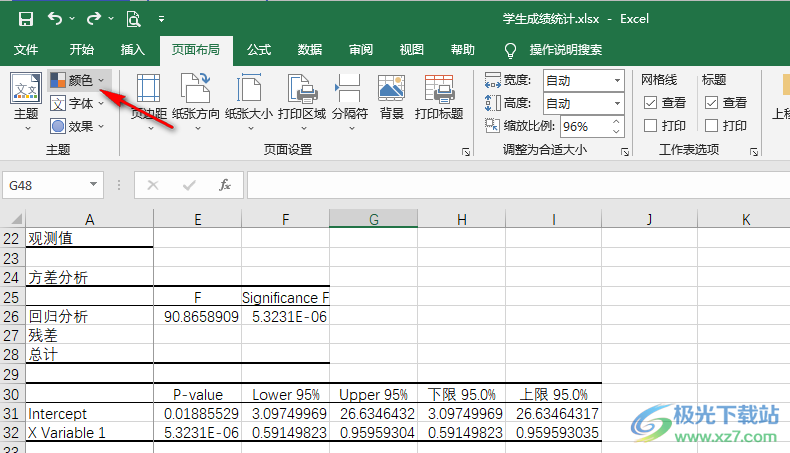The height and width of the screenshot is (453, 790).
Task: Toggle 标题 查看 headings view checkbox
Action: (711, 103)
